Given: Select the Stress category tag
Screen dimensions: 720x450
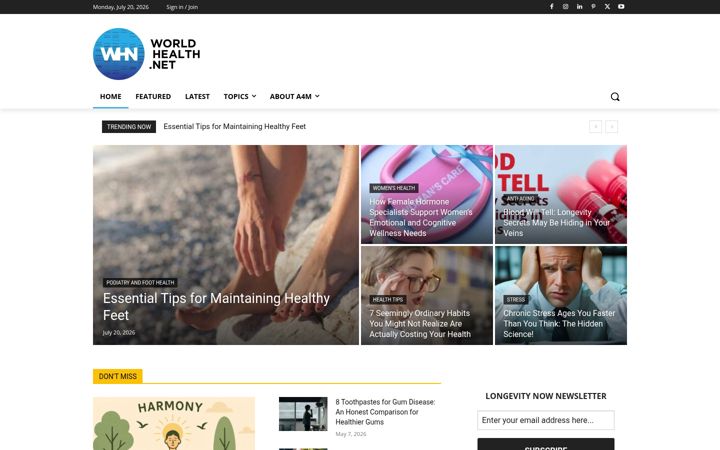Looking at the screenshot, I should coord(516,299).
